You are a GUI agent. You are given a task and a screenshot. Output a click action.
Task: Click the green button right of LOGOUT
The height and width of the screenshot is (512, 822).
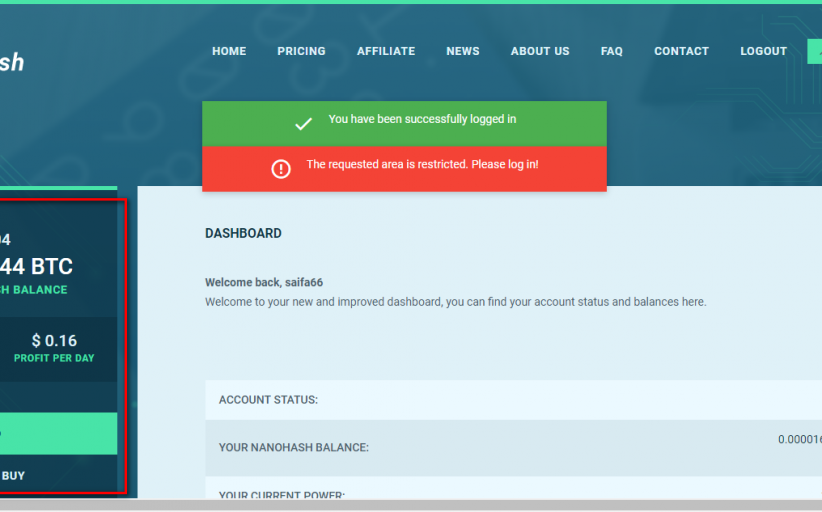[x=814, y=52]
